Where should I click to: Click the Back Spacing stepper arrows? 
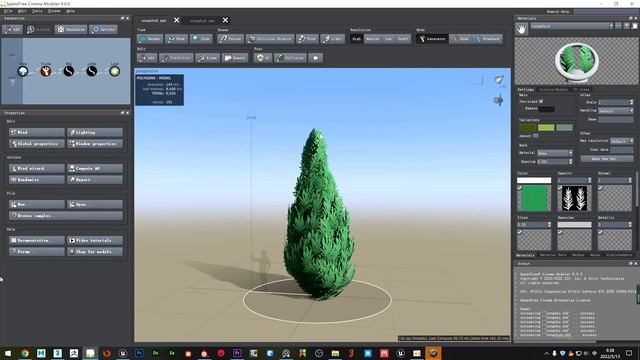click(x=571, y=162)
